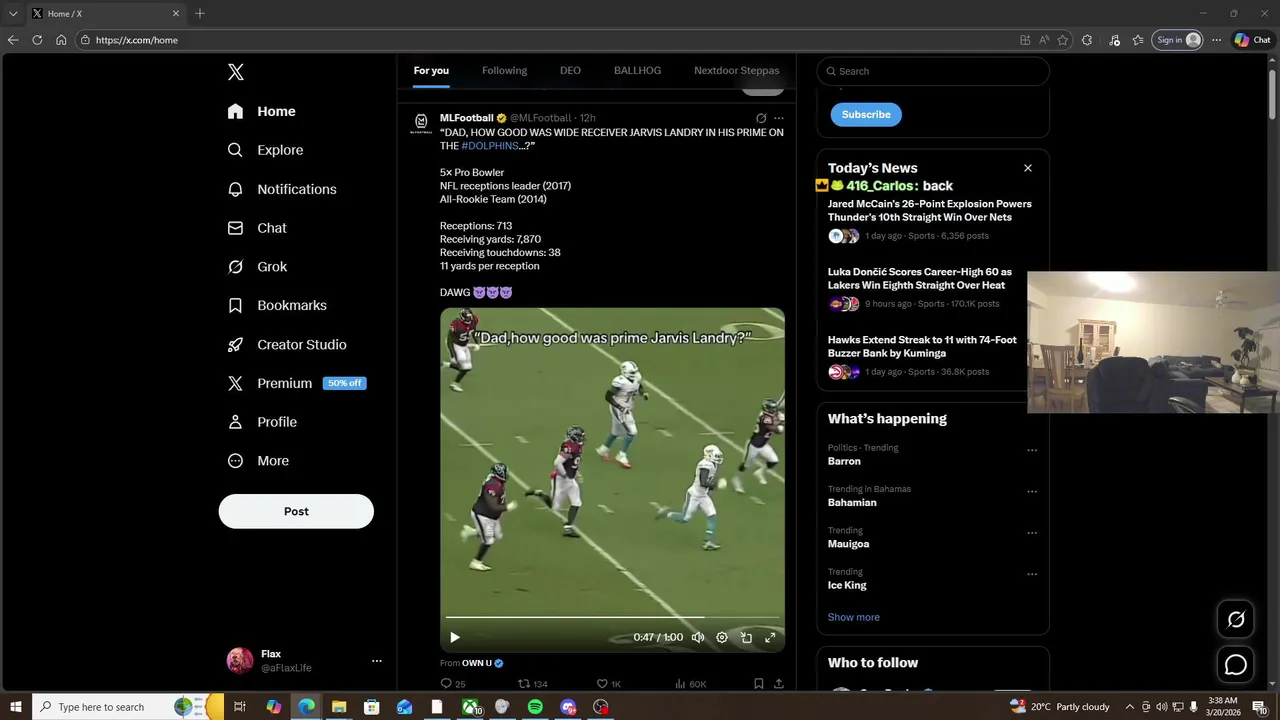Open options for Bahamian trend
Viewport: 1280px width, 720px height.
coord(1032,491)
